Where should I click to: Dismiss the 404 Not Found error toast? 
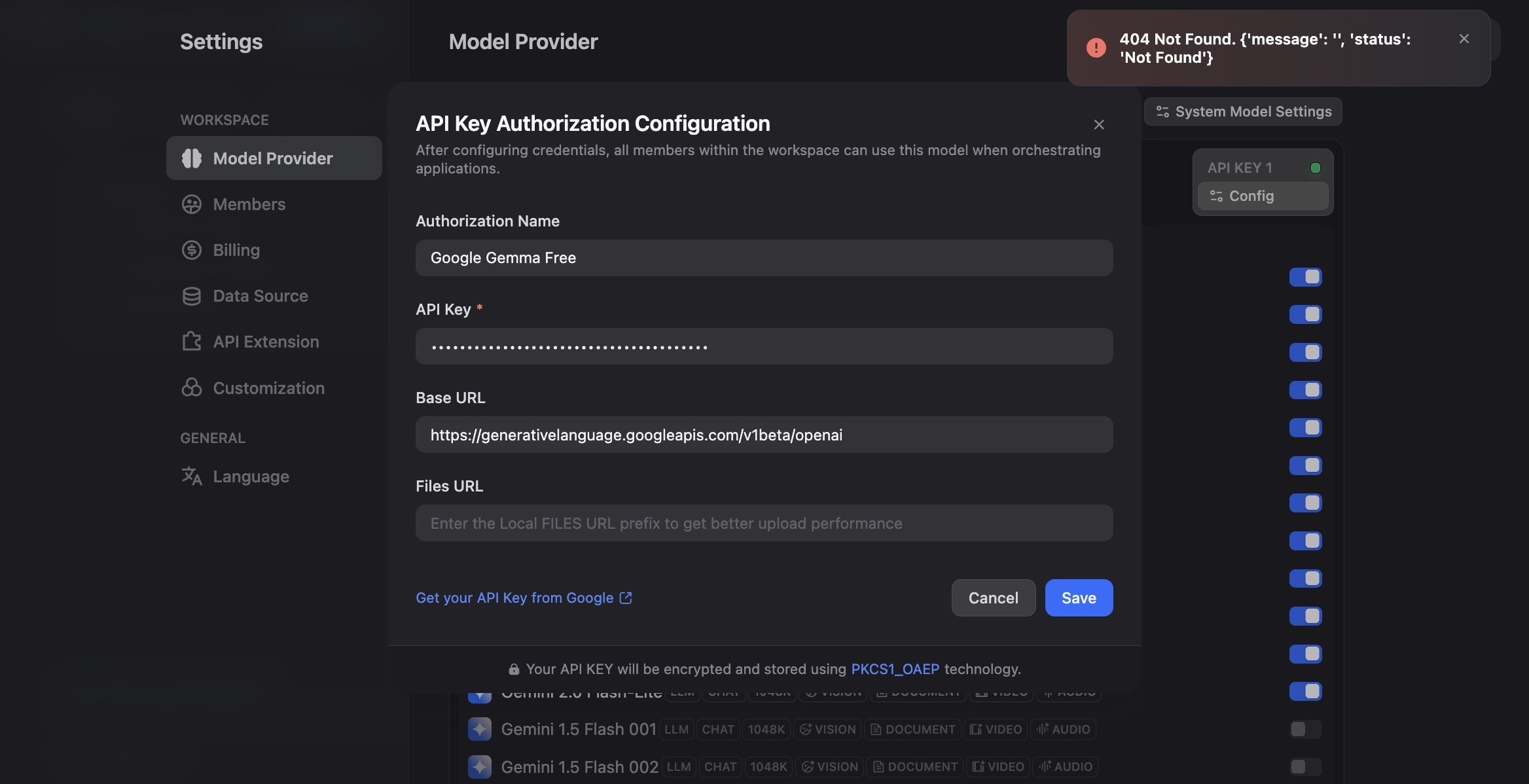tap(1464, 39)
